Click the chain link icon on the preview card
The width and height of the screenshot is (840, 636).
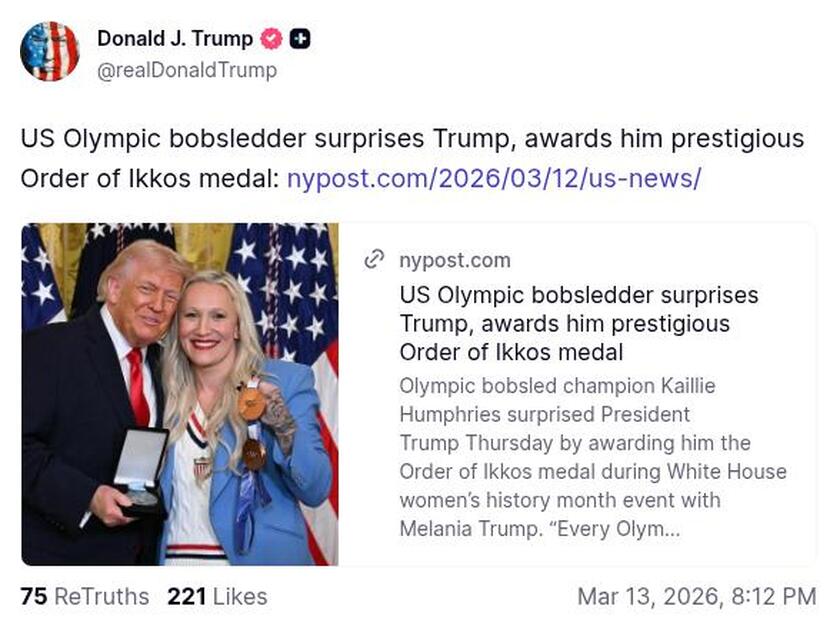(374, 258)
